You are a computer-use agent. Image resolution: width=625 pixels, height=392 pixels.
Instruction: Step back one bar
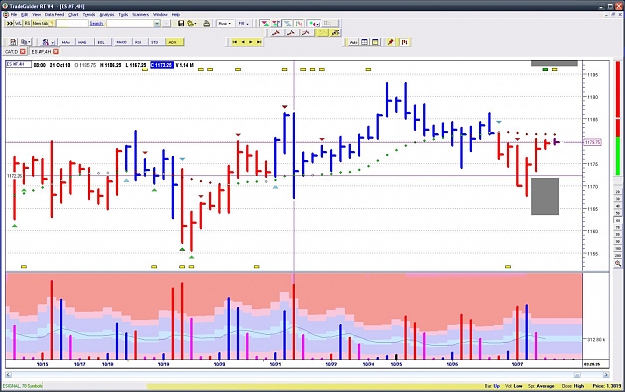pos(243,42)
